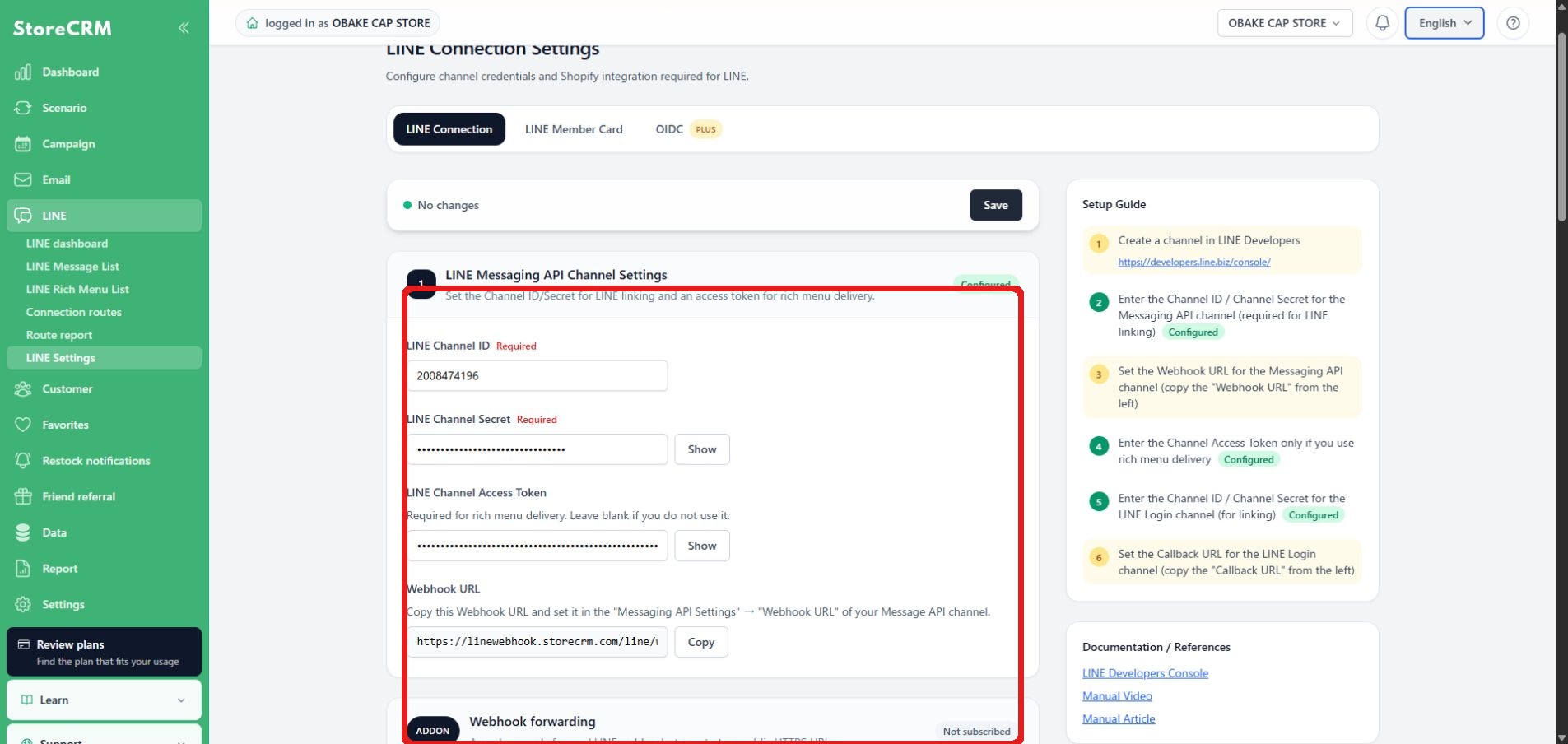Click the Save button
1568x744 pixels.
click(995, 205)
